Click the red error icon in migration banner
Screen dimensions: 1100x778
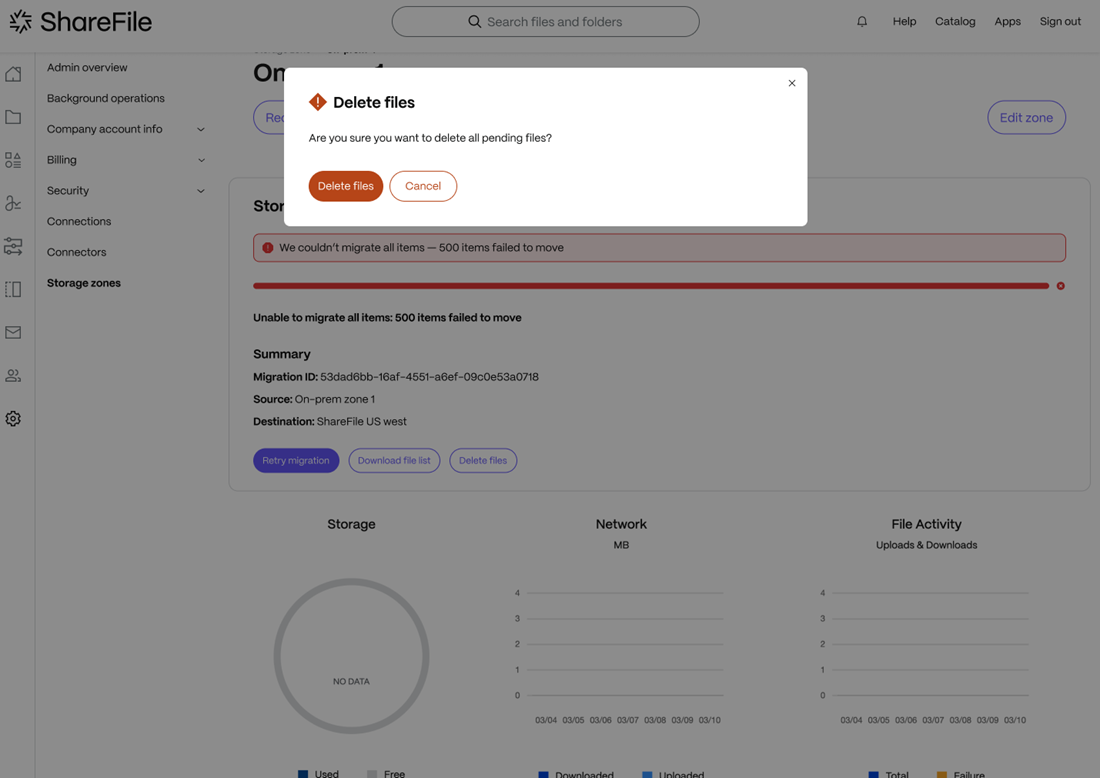(267, 248)
